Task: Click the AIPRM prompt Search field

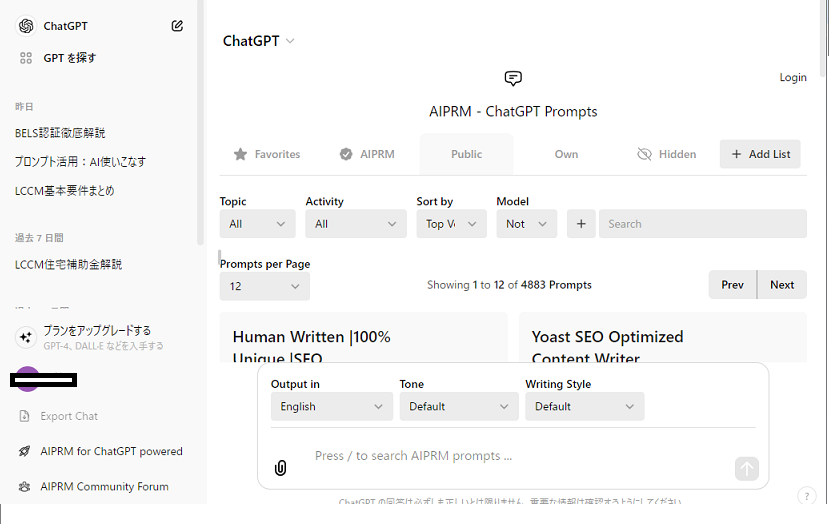Action: [703, 224]
